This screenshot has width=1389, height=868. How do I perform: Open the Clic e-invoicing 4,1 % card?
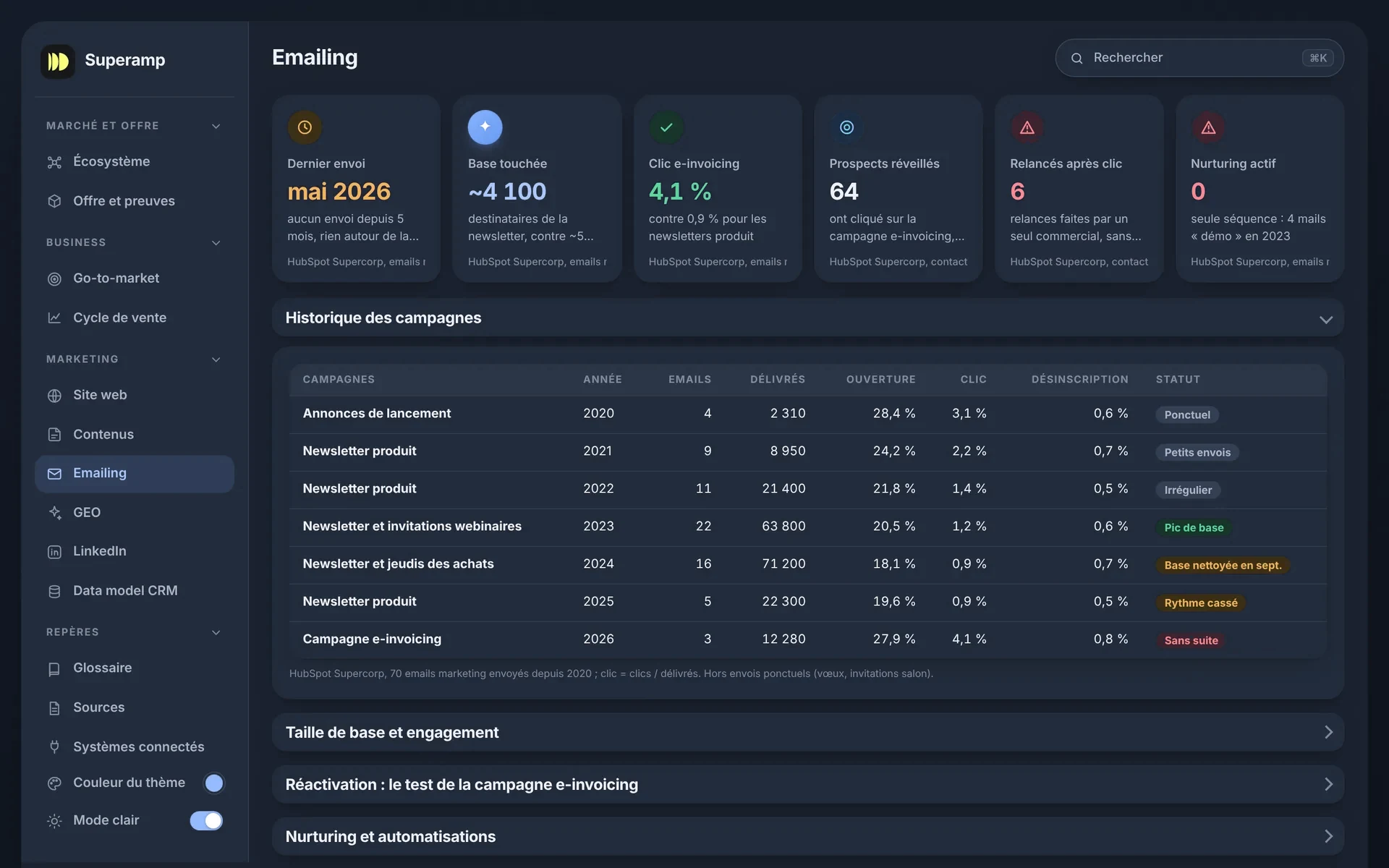tap(718, 189)
